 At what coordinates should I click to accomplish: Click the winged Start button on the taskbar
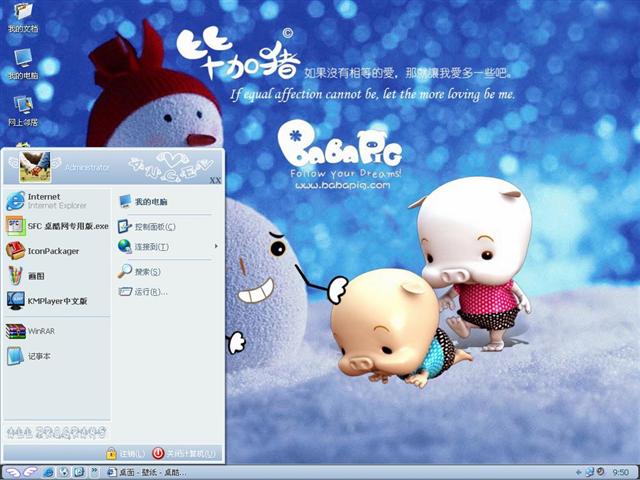(21, 473)
